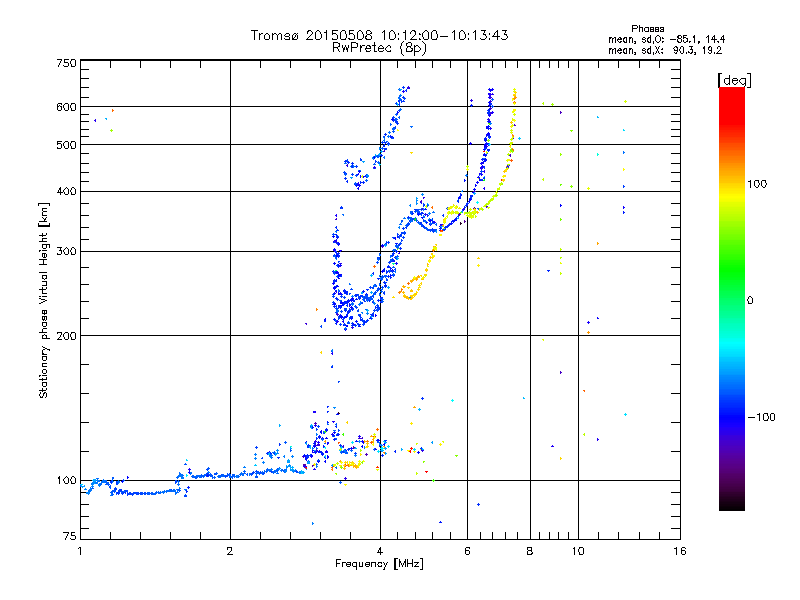800x600 pixels.
Task: Click the 'mean, sd,O: -85.1, 14.4' statistics line
Action: (x=666, y=39)
